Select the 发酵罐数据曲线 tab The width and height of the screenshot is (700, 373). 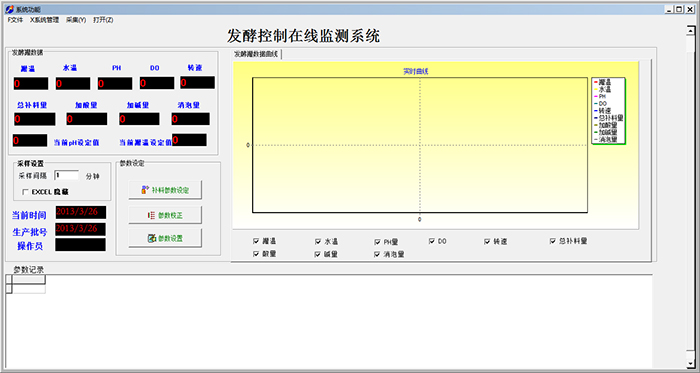pyautogui.click(x=256, y=54)
